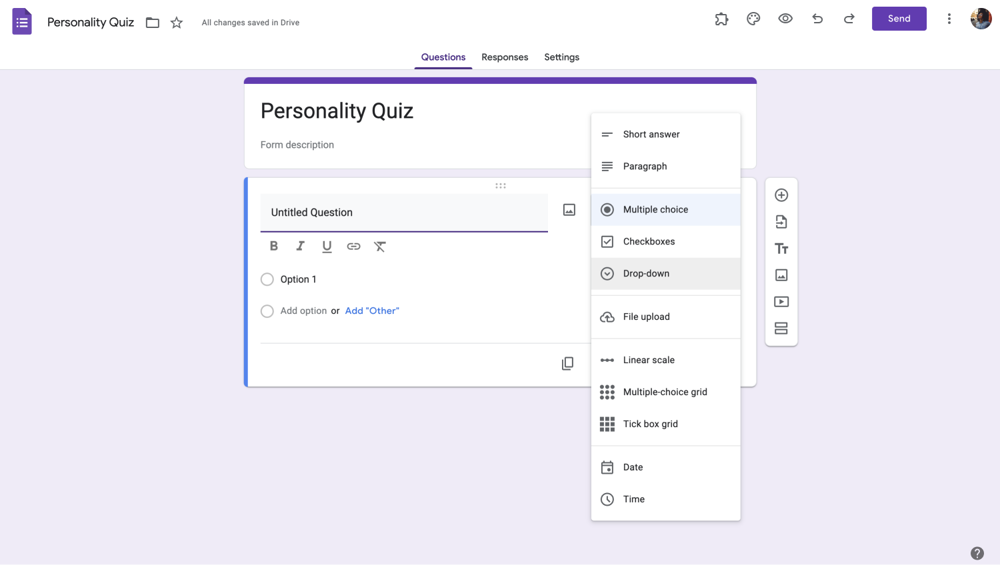Open the customize theme palette

[x=753, y=19]
